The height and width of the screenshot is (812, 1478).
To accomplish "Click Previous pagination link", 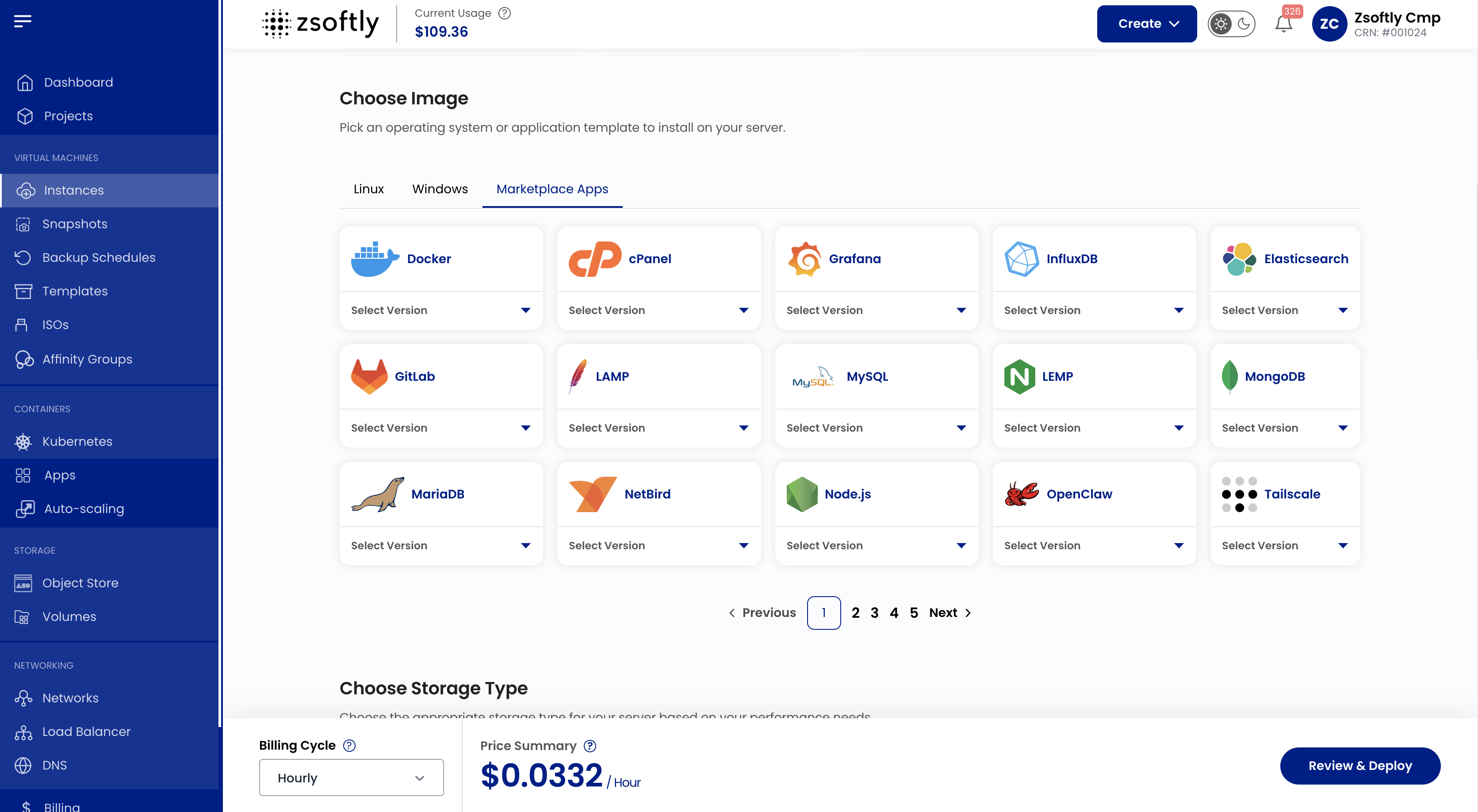I will coord(762,613).
